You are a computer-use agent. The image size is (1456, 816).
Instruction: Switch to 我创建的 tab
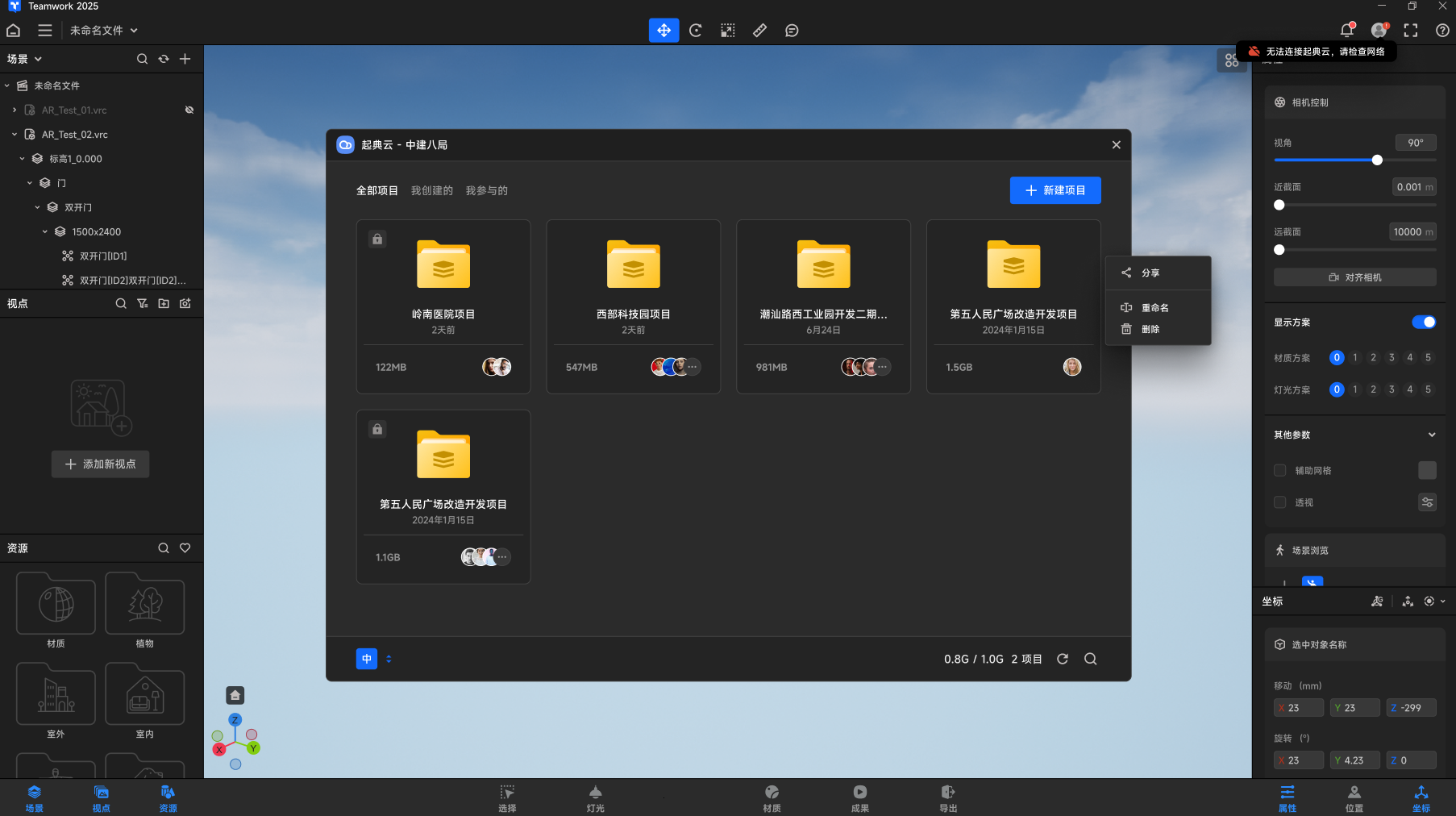431,191
